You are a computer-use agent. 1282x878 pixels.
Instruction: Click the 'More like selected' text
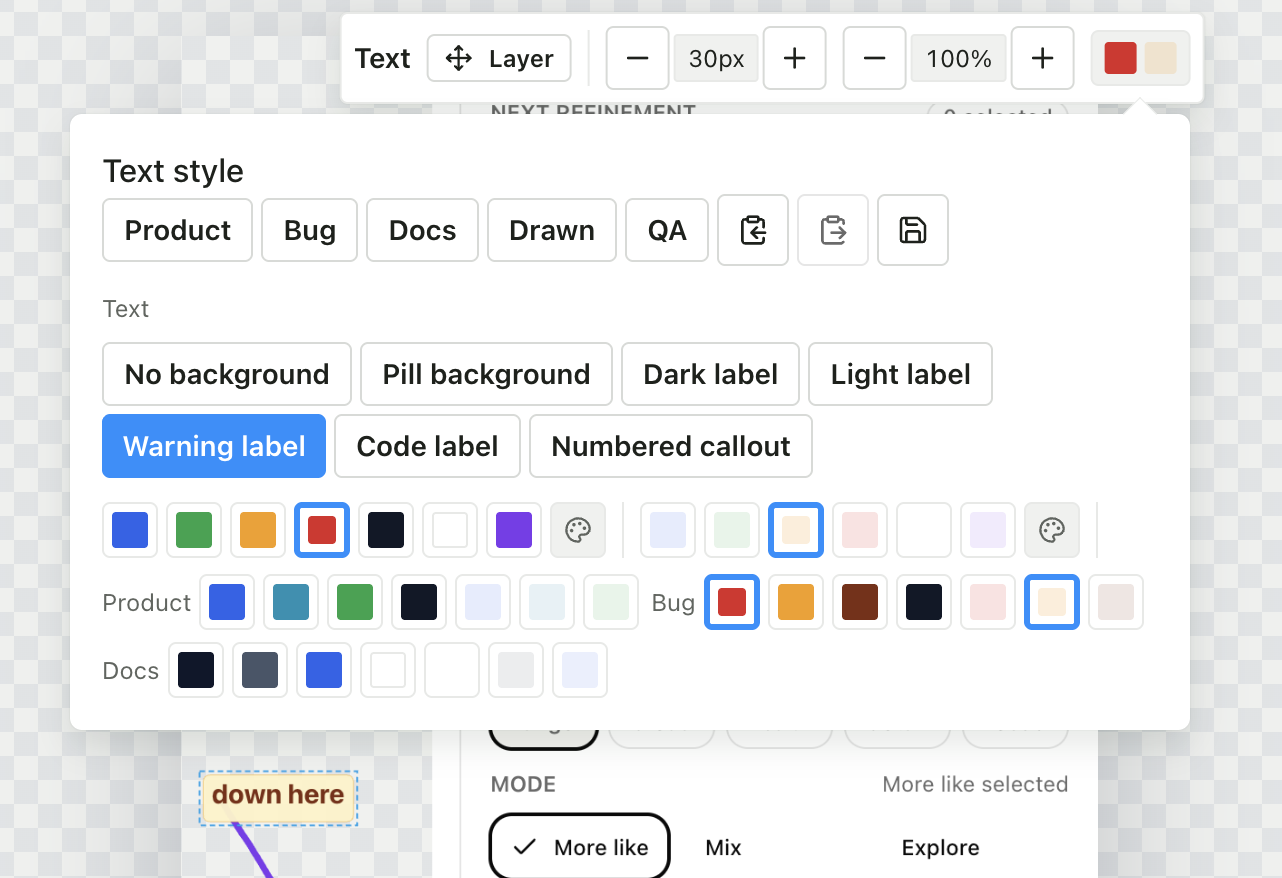(x=975, y=784)
